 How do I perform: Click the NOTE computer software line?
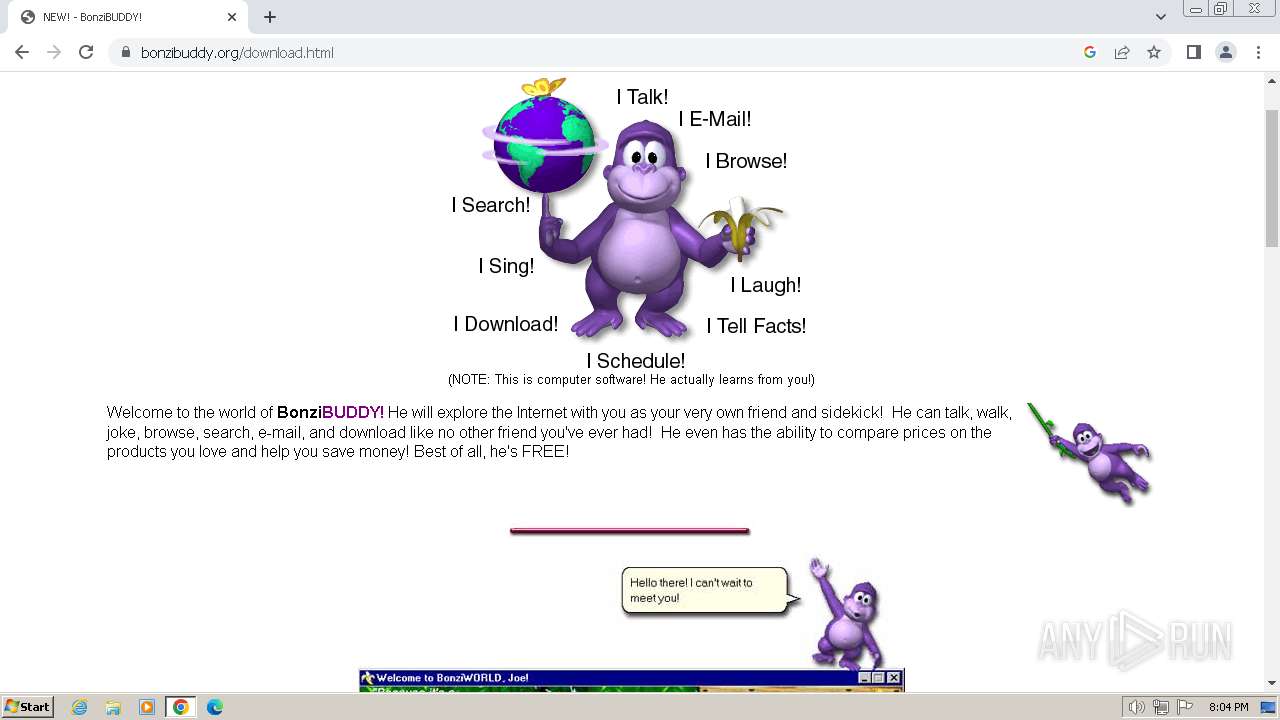pos(631,380)
